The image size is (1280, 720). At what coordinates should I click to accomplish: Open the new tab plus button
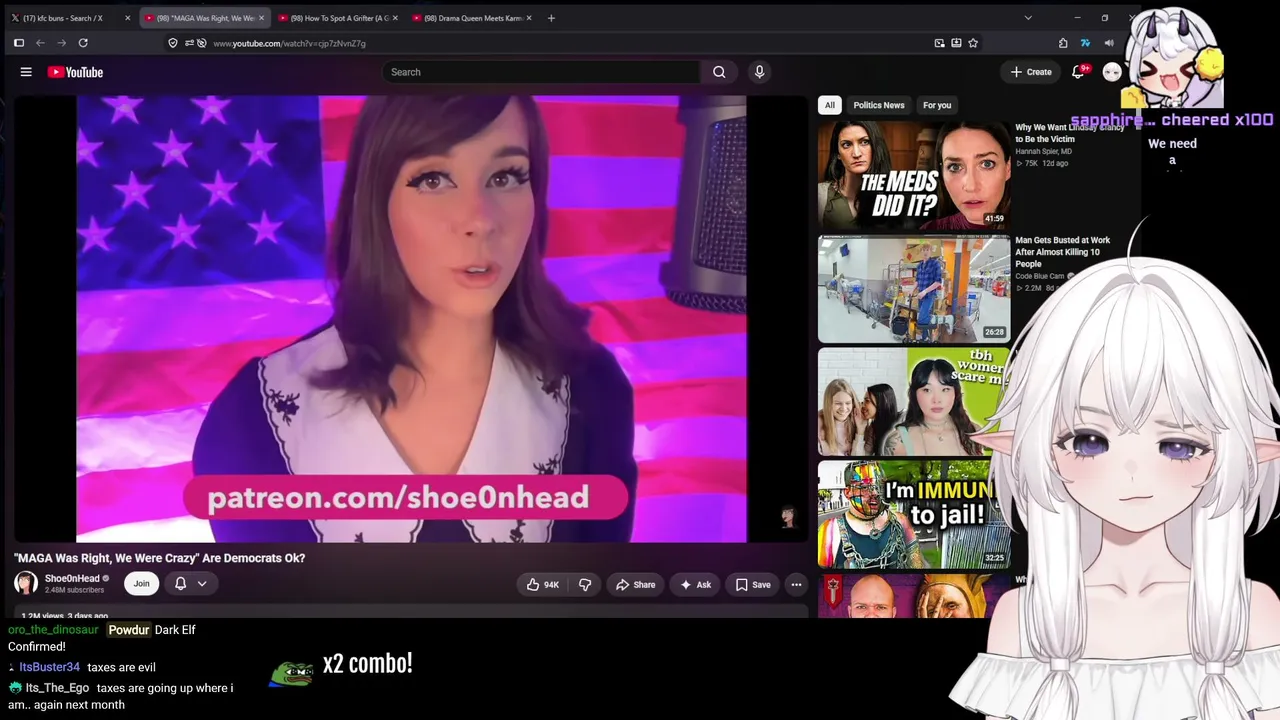click(551, 18)
